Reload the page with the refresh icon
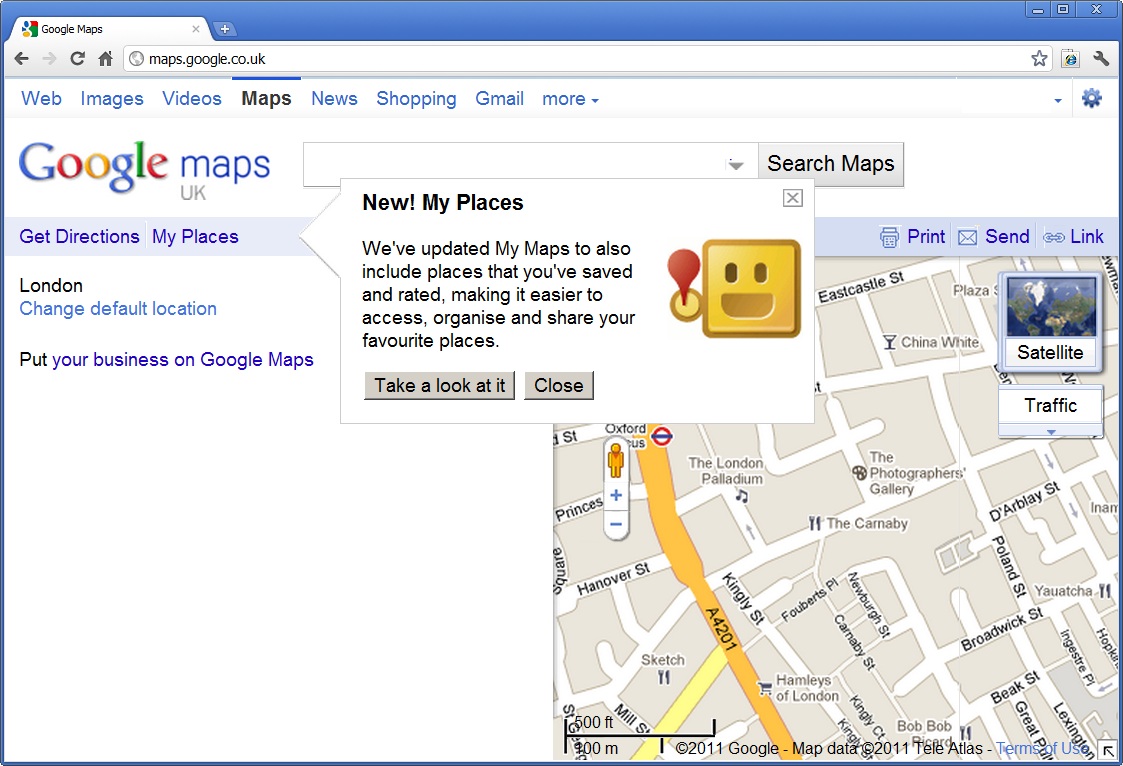The image size is (1123, 766). [x=77, y=59]
